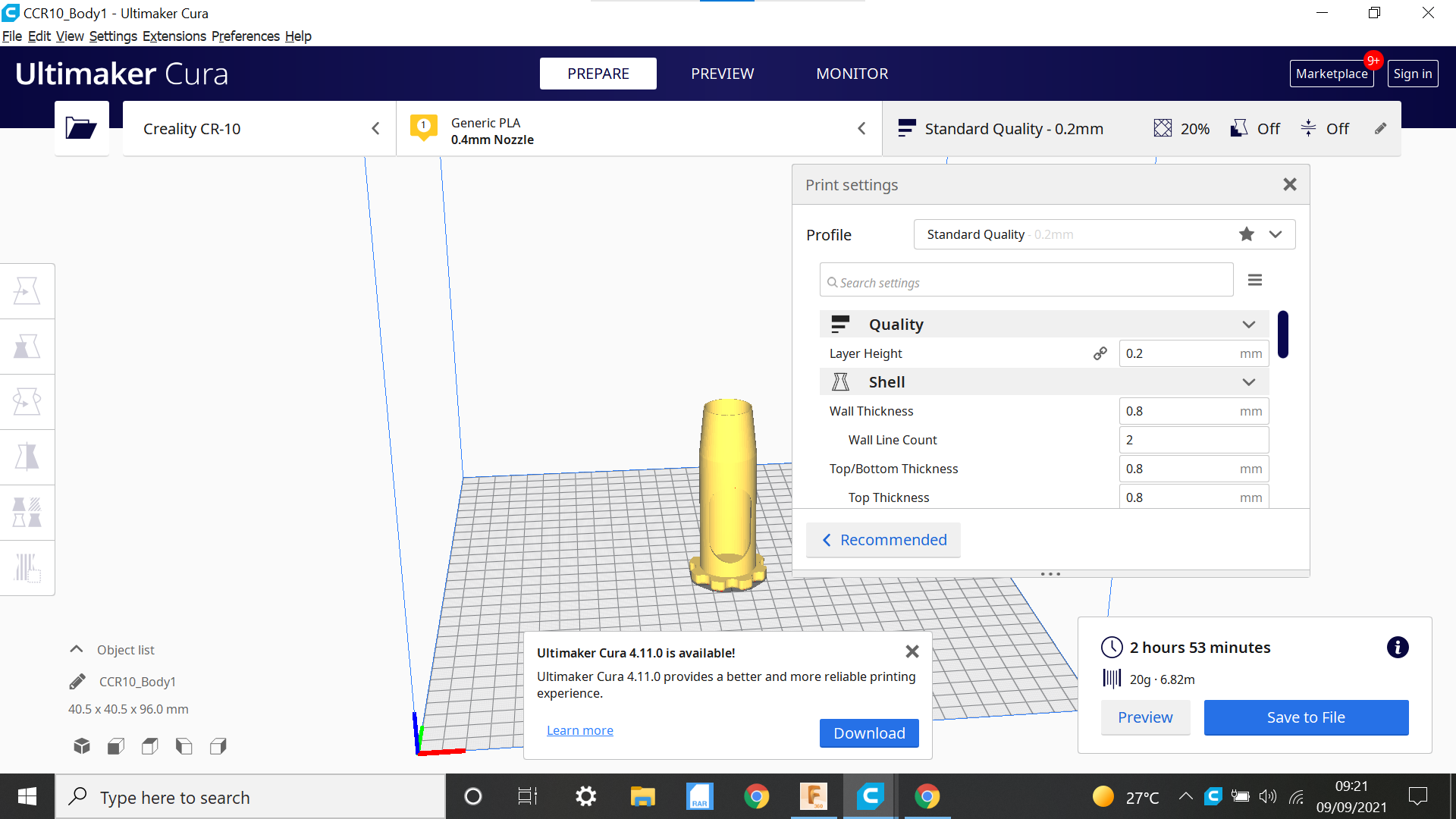
Task: Select CCR10_Body1 in the object list
Action: pos(137,682)
